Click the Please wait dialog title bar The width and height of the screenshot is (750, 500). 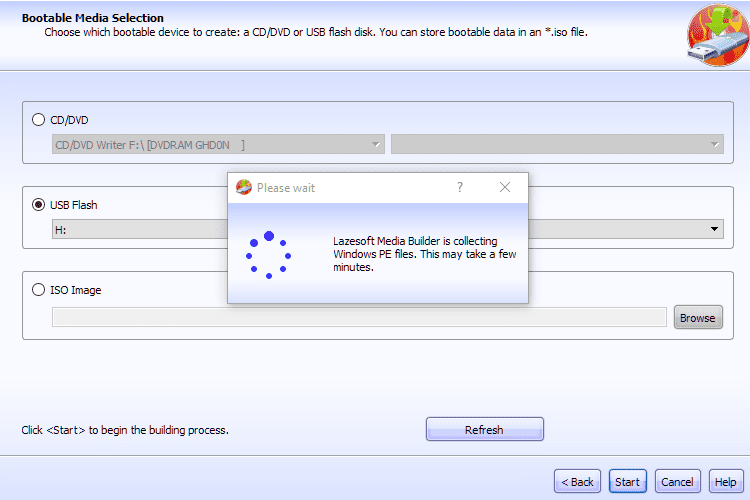(350, 187)
